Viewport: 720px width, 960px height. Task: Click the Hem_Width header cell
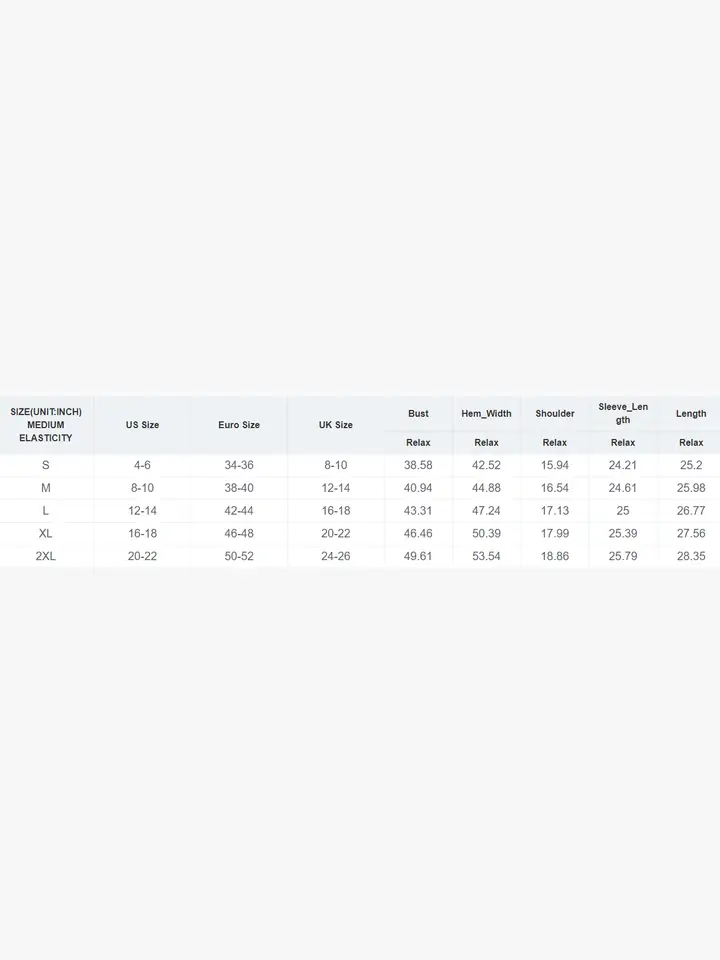pos(486,414)
